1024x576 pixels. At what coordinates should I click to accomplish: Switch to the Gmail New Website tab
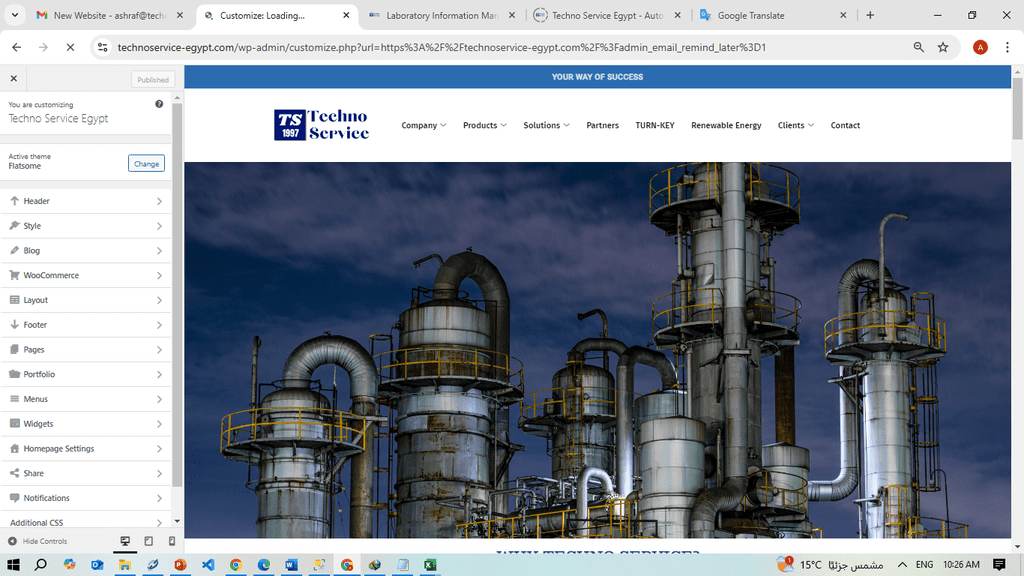110,15
